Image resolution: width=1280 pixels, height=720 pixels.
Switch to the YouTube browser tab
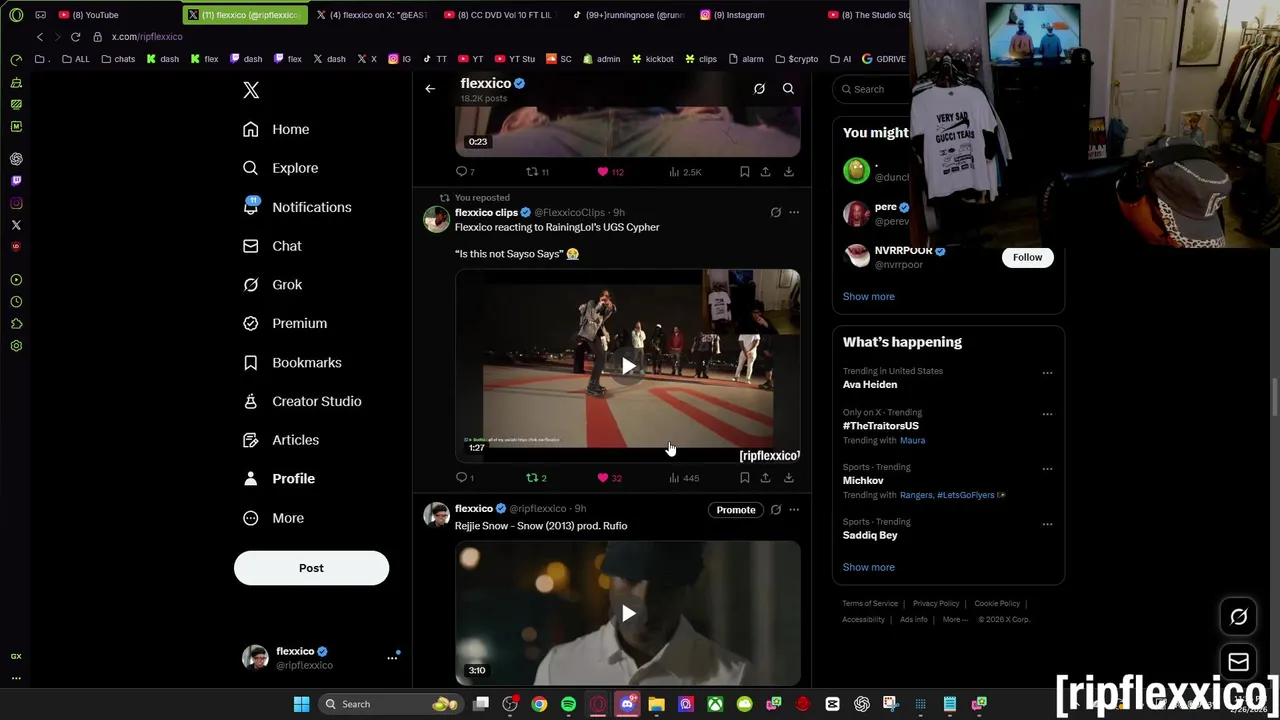[x=95, y=15]
